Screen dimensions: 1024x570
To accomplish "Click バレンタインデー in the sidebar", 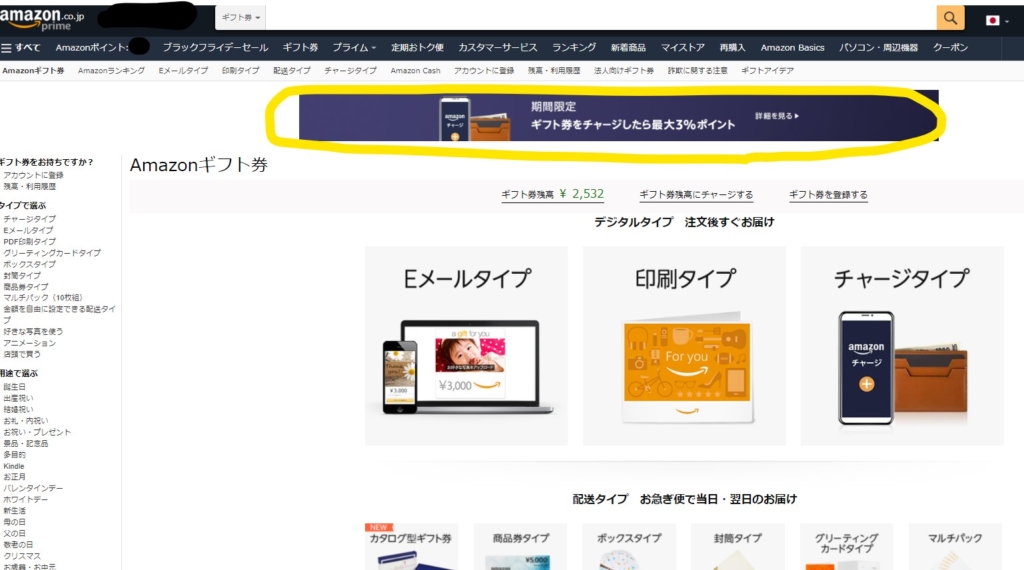I will [33, 488].
